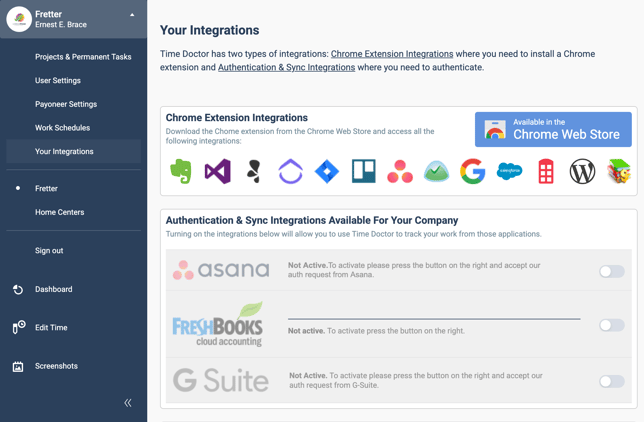Open Work Schedules
This screenshot has width=644, height=422.
click(x=62, y=128)
